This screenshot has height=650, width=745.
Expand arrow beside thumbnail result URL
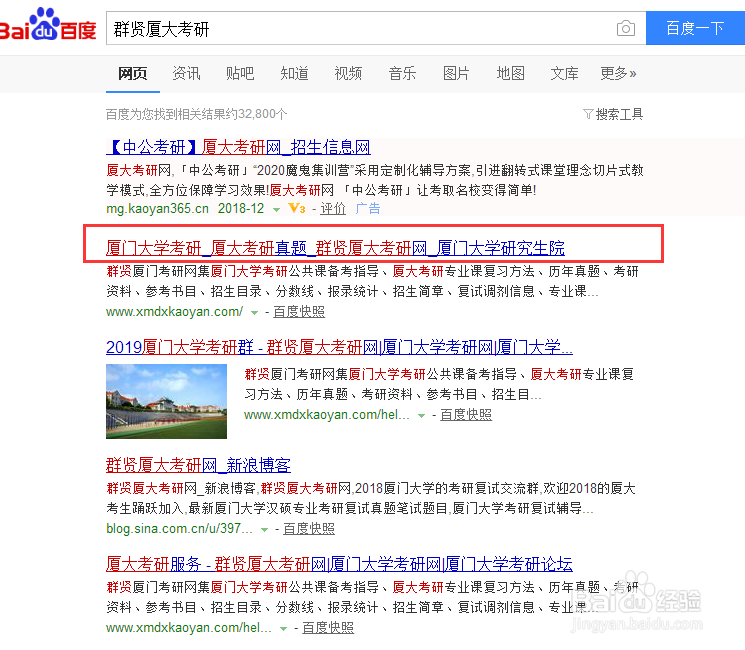[421, 416]
